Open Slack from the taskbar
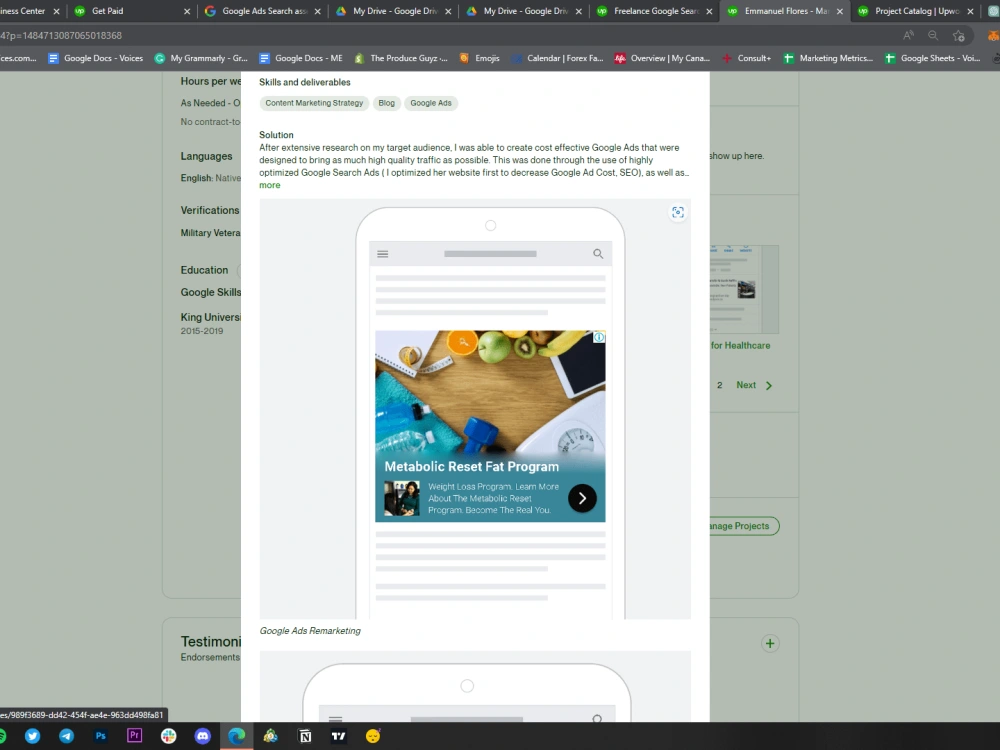 (168, 736)
